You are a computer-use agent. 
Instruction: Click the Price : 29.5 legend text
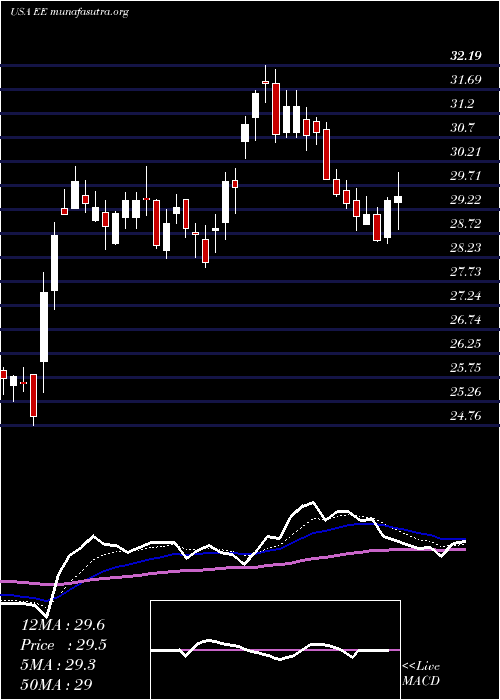coord(64,645)
